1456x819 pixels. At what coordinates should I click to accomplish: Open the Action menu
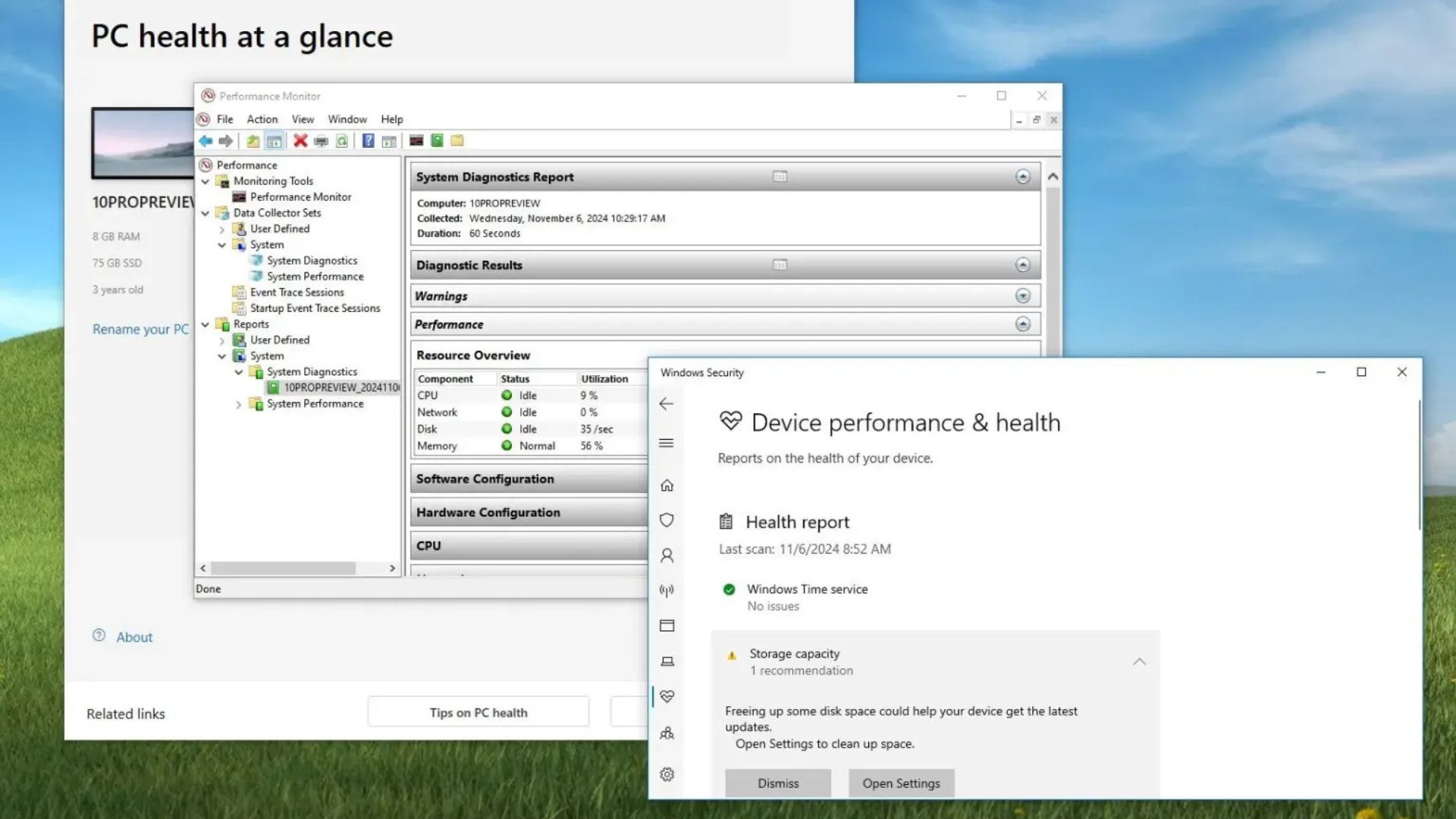click(262, 119)
